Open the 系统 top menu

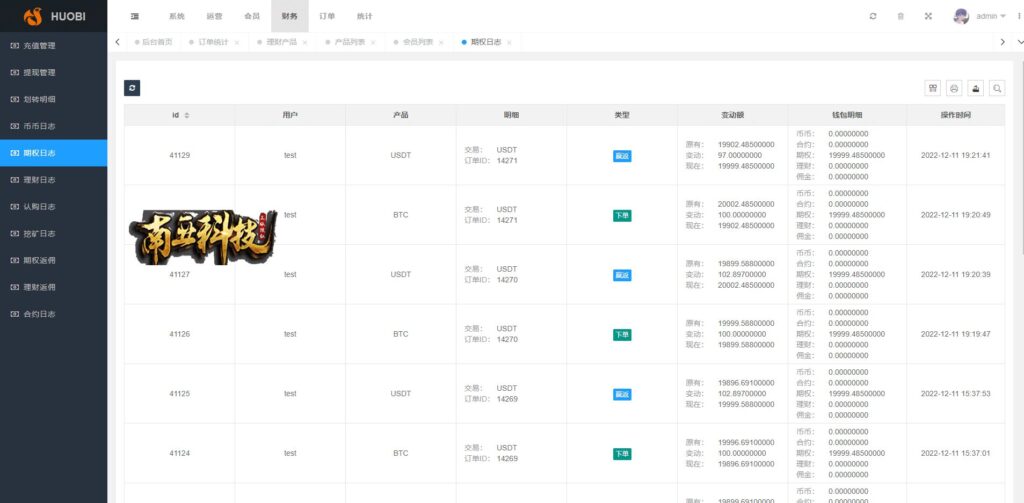[176, 16]
